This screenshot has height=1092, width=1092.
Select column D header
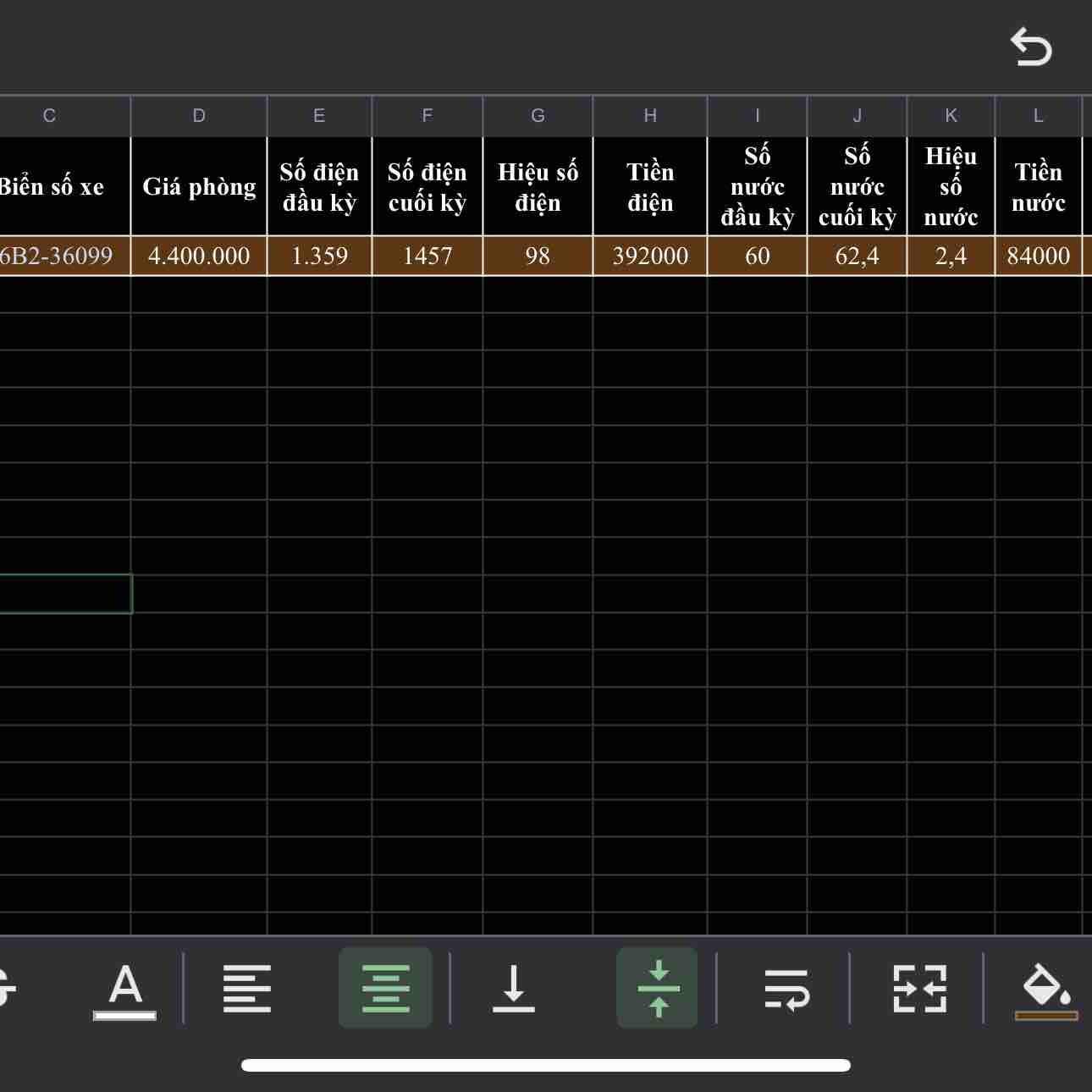(x=199, y=116)
